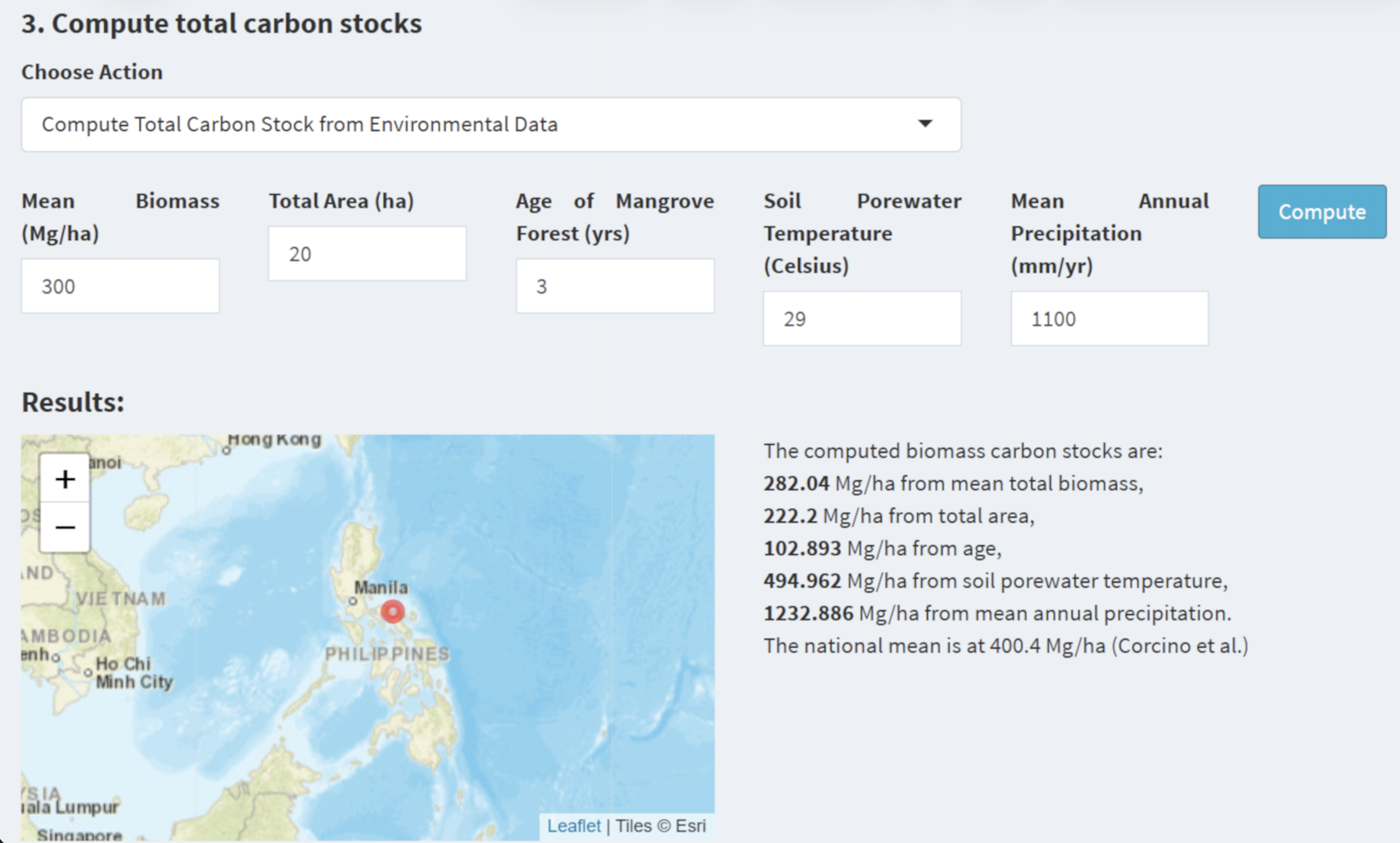
Task: Click the Mean Annual Precipitation field with 1100
Action: [1109, 319]
